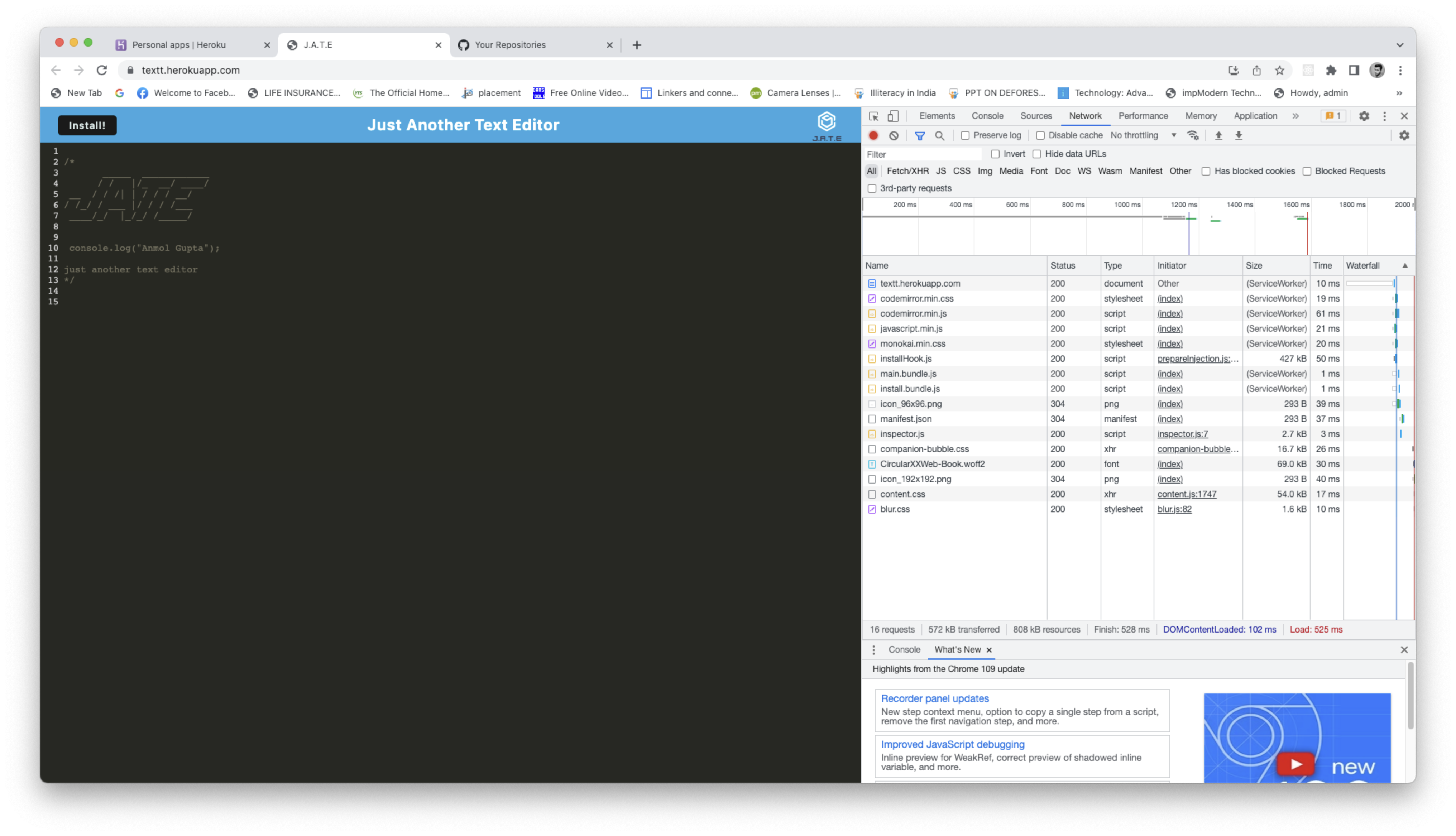Check Hide data URLs
The height and width of the screenshot is (836, 1456).
tap(1037, 154)
